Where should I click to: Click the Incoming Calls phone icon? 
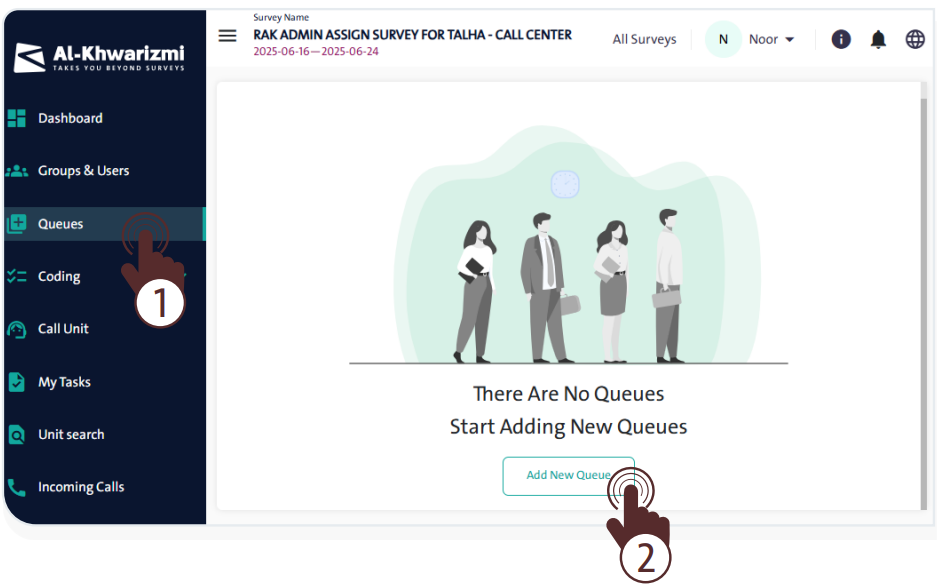16,487
